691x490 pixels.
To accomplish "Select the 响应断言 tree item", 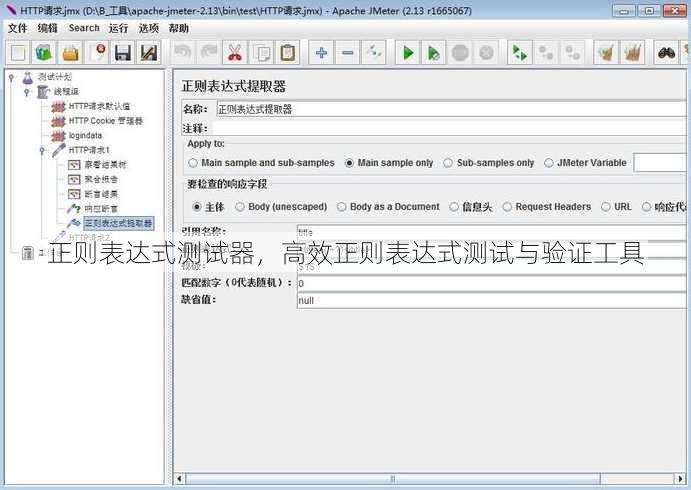I will (101, 208).
